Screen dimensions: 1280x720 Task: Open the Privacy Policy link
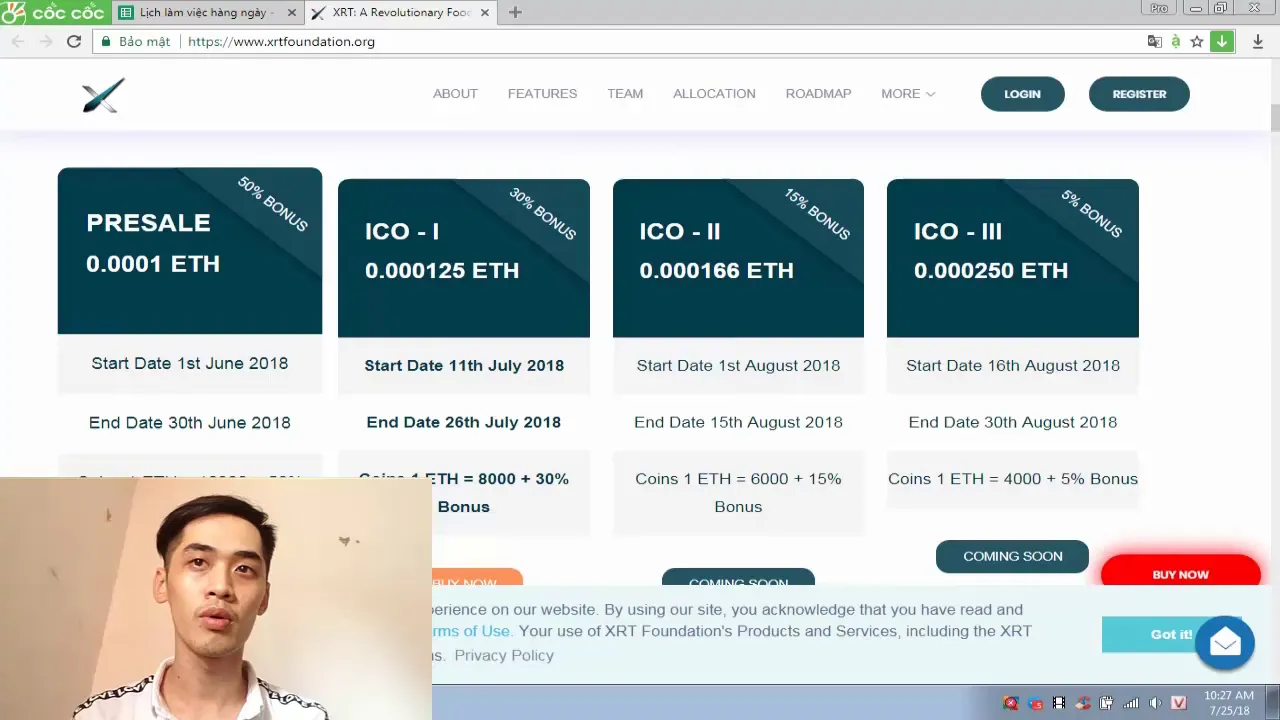504,655
